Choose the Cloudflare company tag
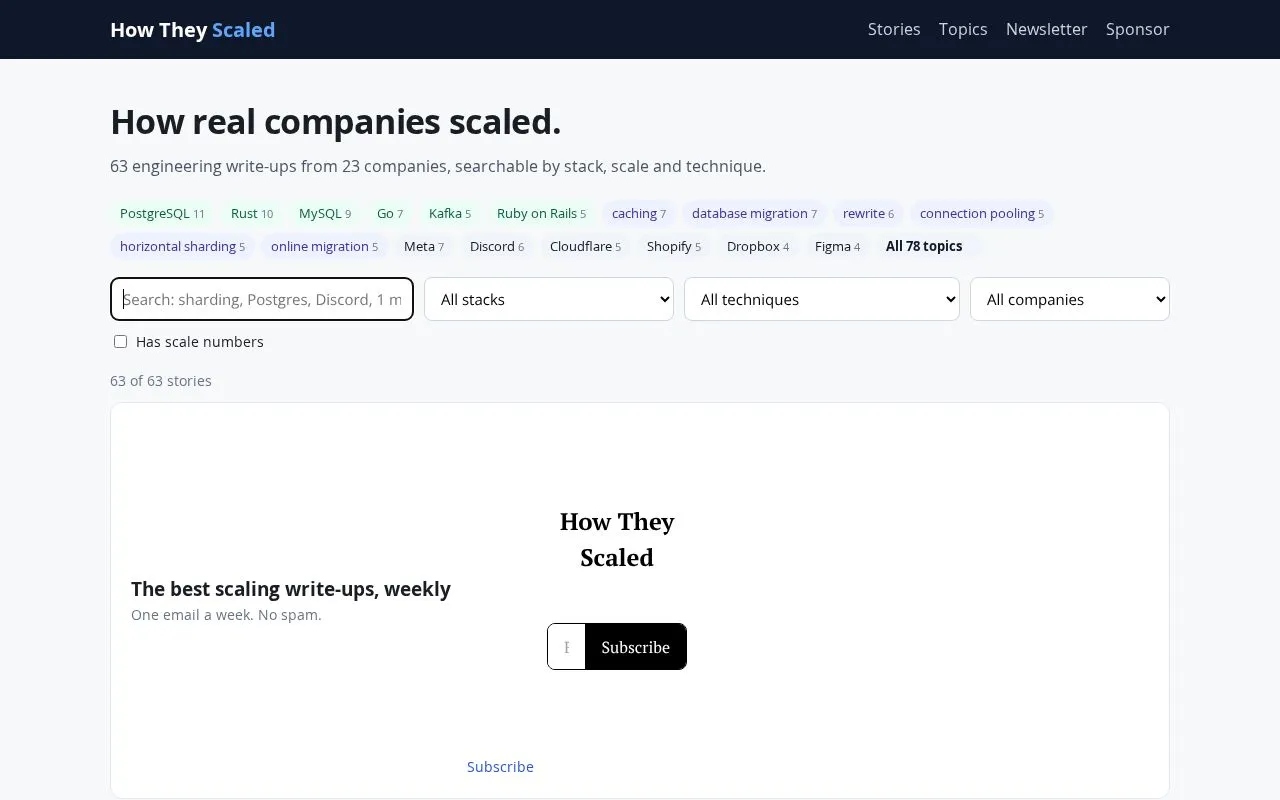The image size is (1280, 800). [585, 246]
